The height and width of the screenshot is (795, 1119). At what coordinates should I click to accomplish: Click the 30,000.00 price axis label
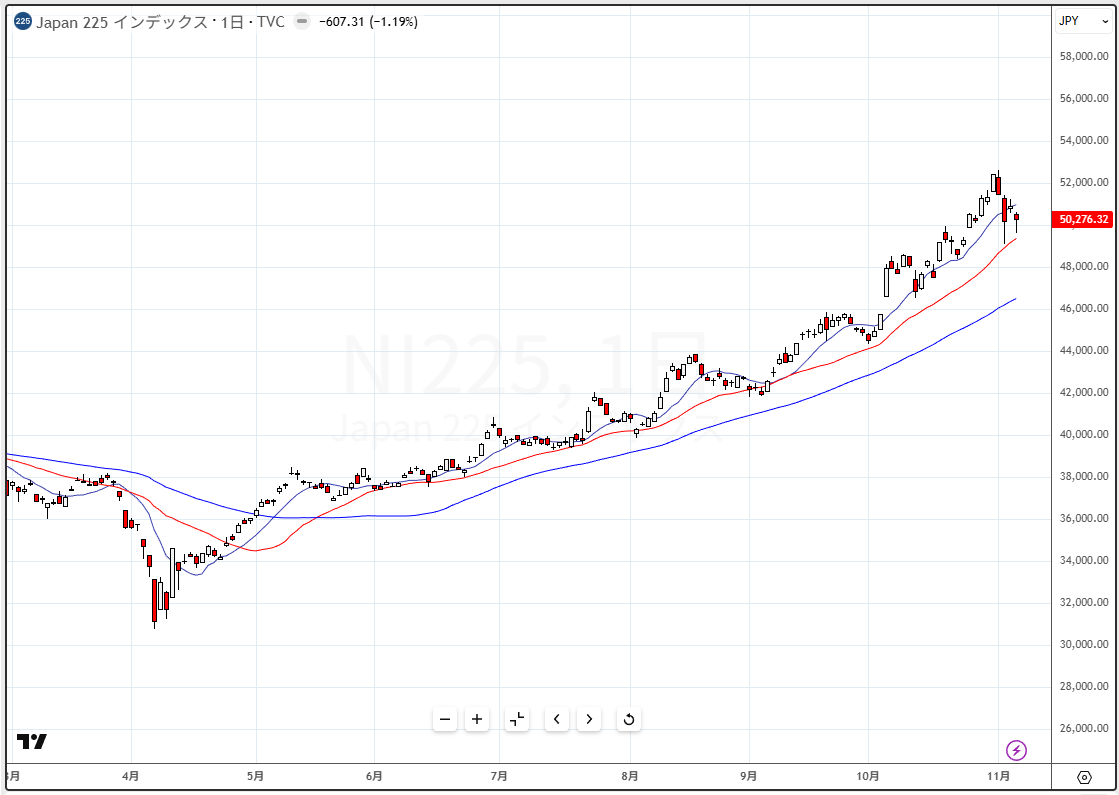click(1082, 645)
